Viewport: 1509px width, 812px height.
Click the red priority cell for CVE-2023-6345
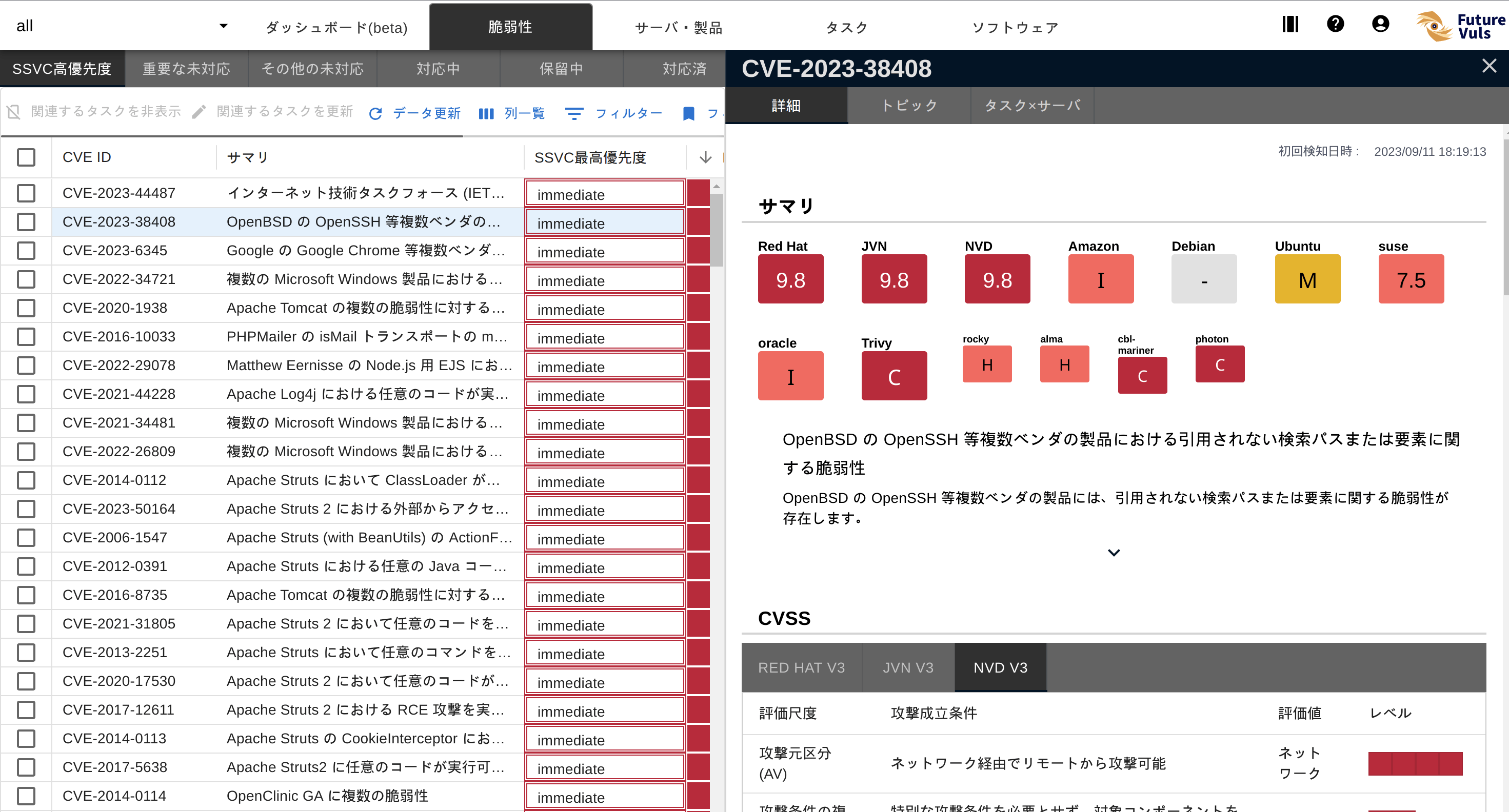(x=698, y=251)
